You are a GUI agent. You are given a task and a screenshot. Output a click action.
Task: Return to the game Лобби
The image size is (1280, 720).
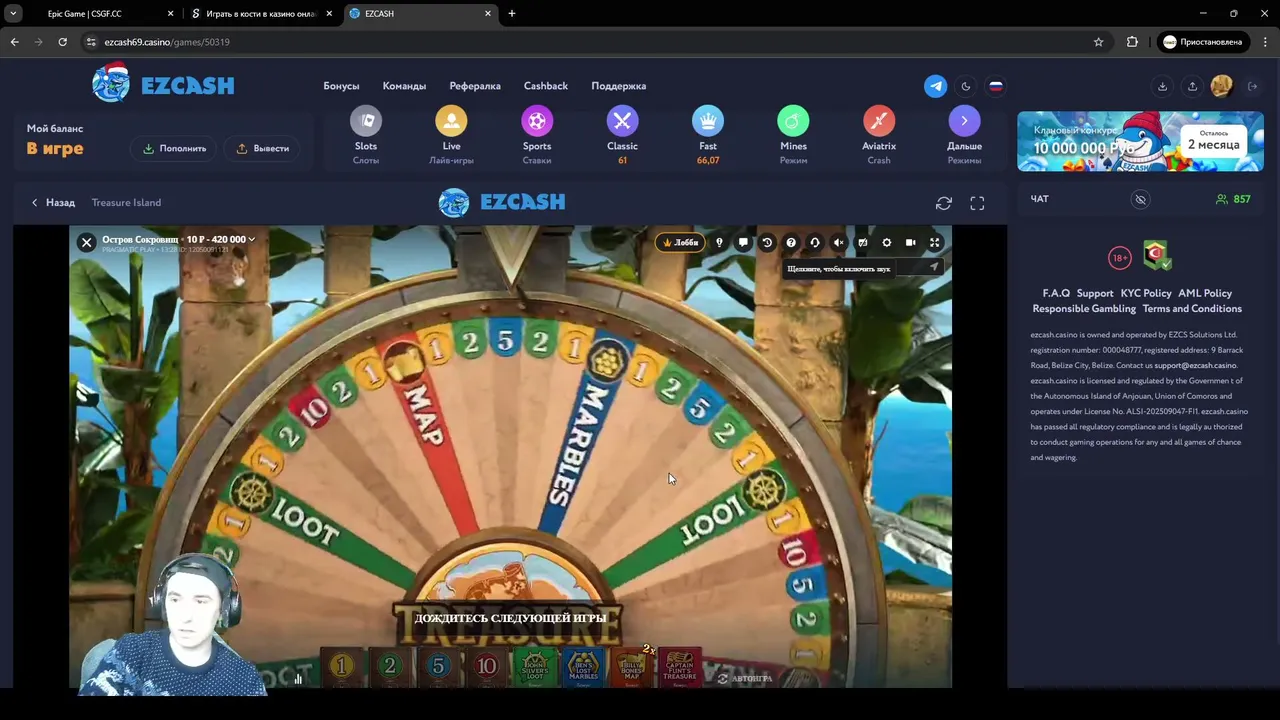(x=680, y=242)
